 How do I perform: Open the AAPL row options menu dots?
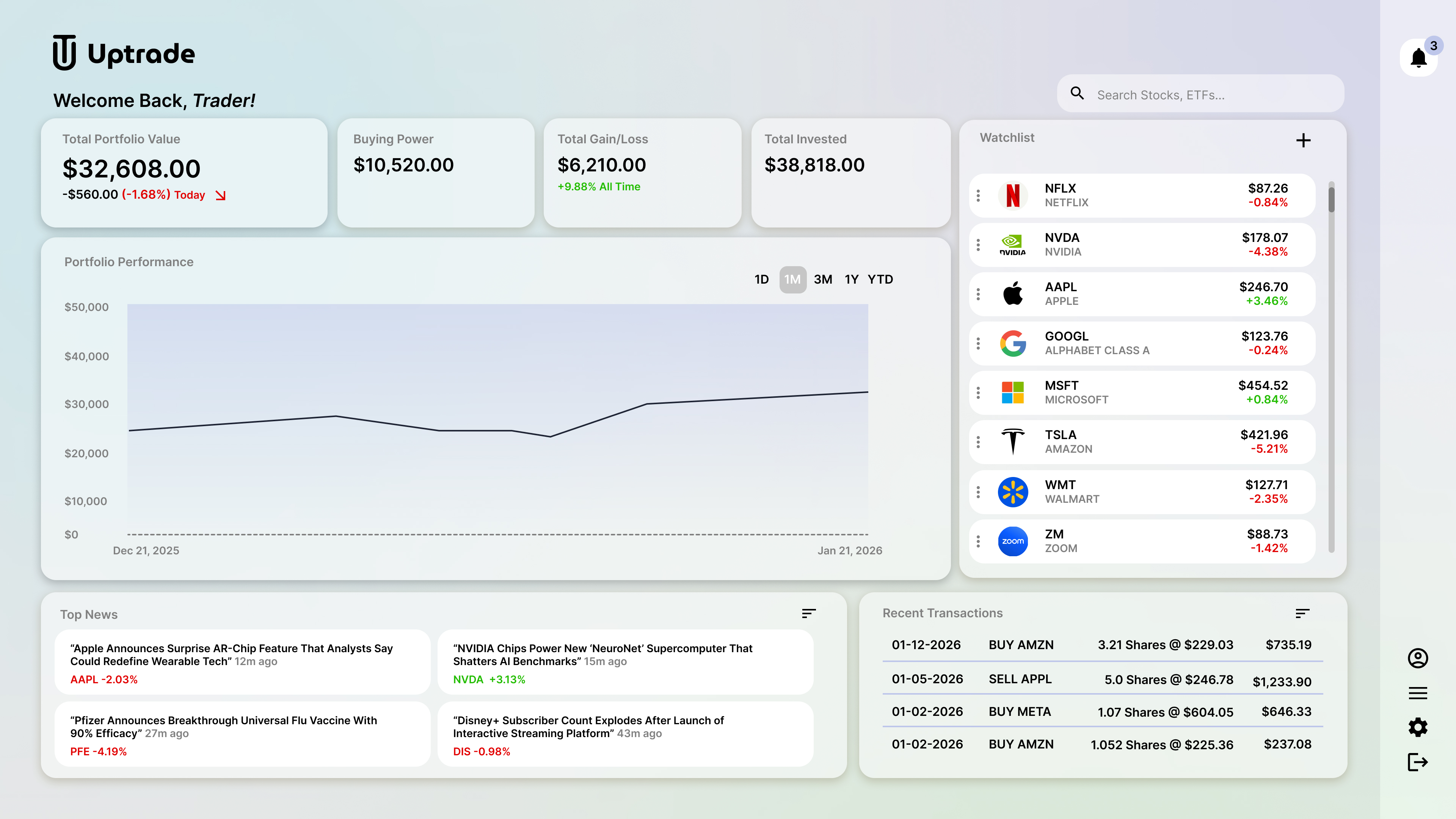coord(978,294)
